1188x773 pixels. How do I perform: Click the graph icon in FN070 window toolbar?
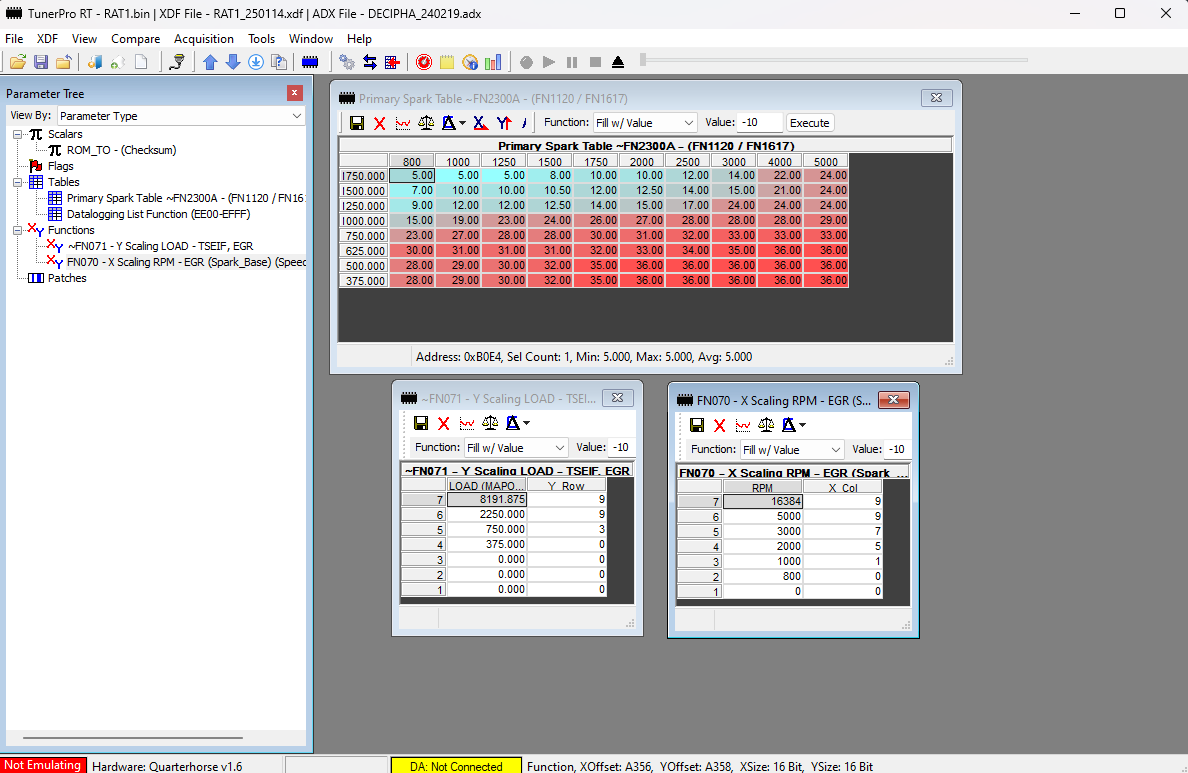[742, 425]
